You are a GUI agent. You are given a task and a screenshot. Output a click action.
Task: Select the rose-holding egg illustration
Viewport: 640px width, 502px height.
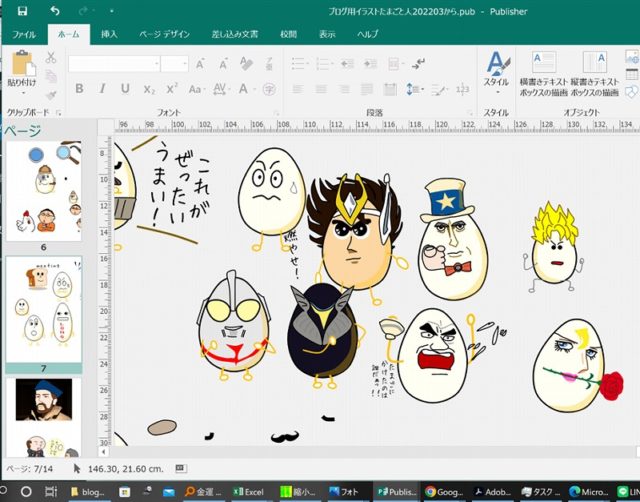(x=576, y=366)
